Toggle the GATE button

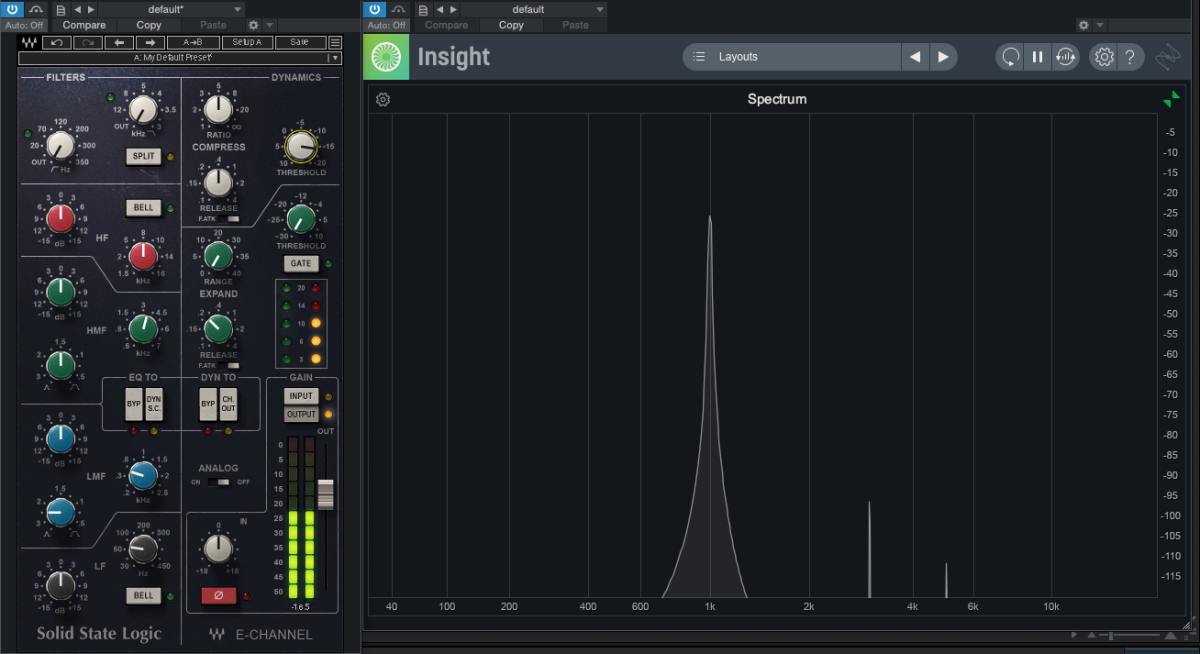[x=300, y=264]
